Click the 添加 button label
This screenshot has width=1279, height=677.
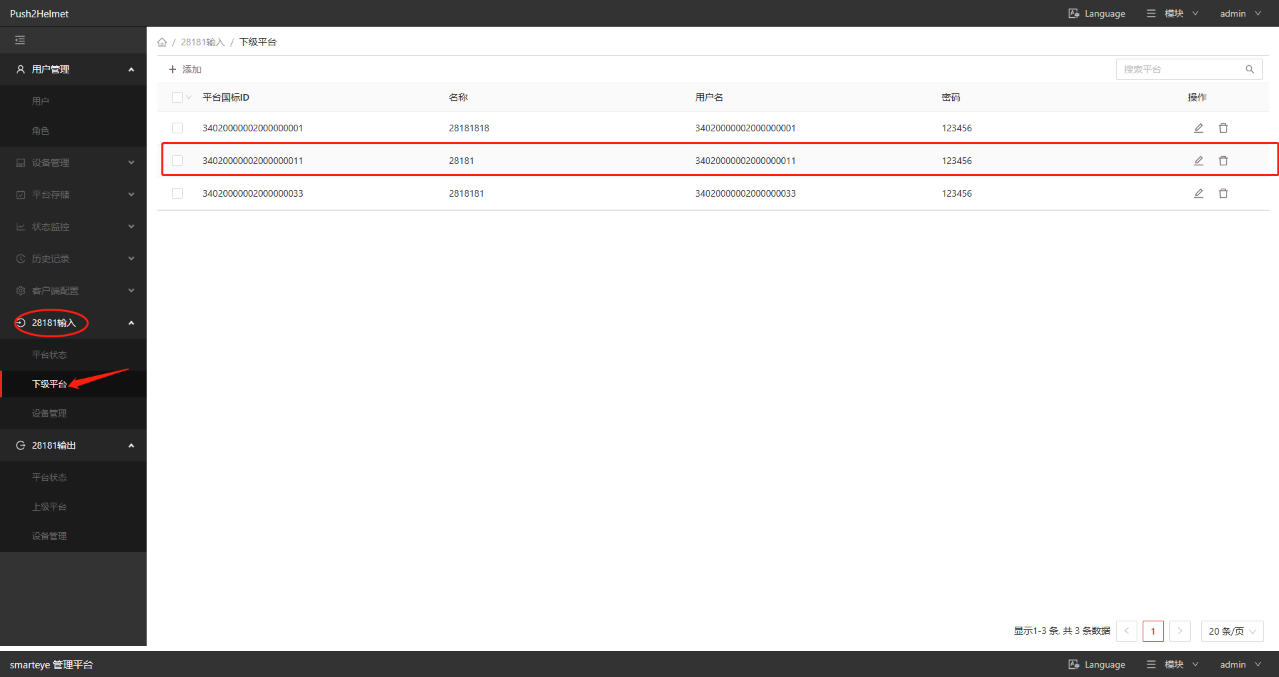[x=192, y=69]
